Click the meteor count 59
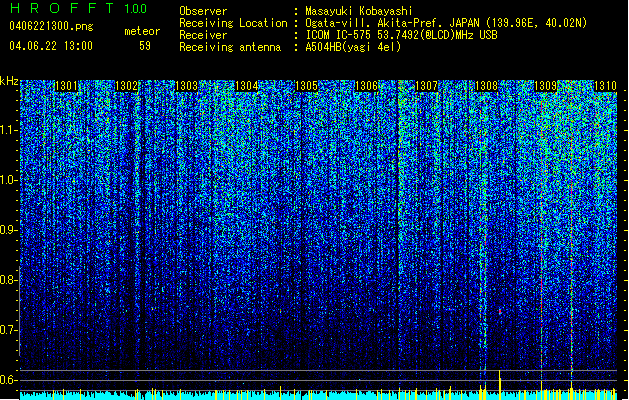 (x=145, y=46)
